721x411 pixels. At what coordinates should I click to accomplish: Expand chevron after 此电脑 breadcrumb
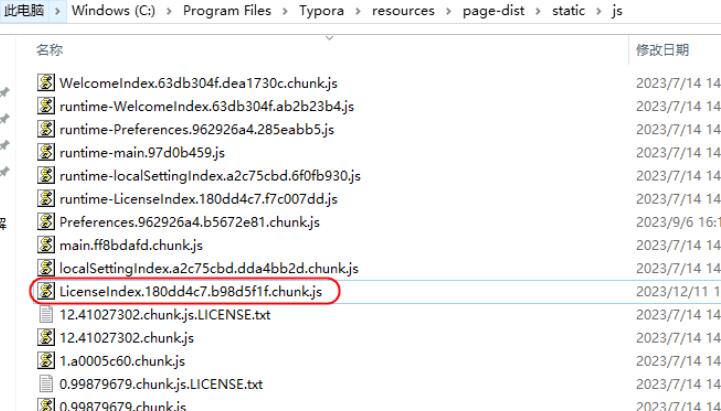tap(58, 11)
